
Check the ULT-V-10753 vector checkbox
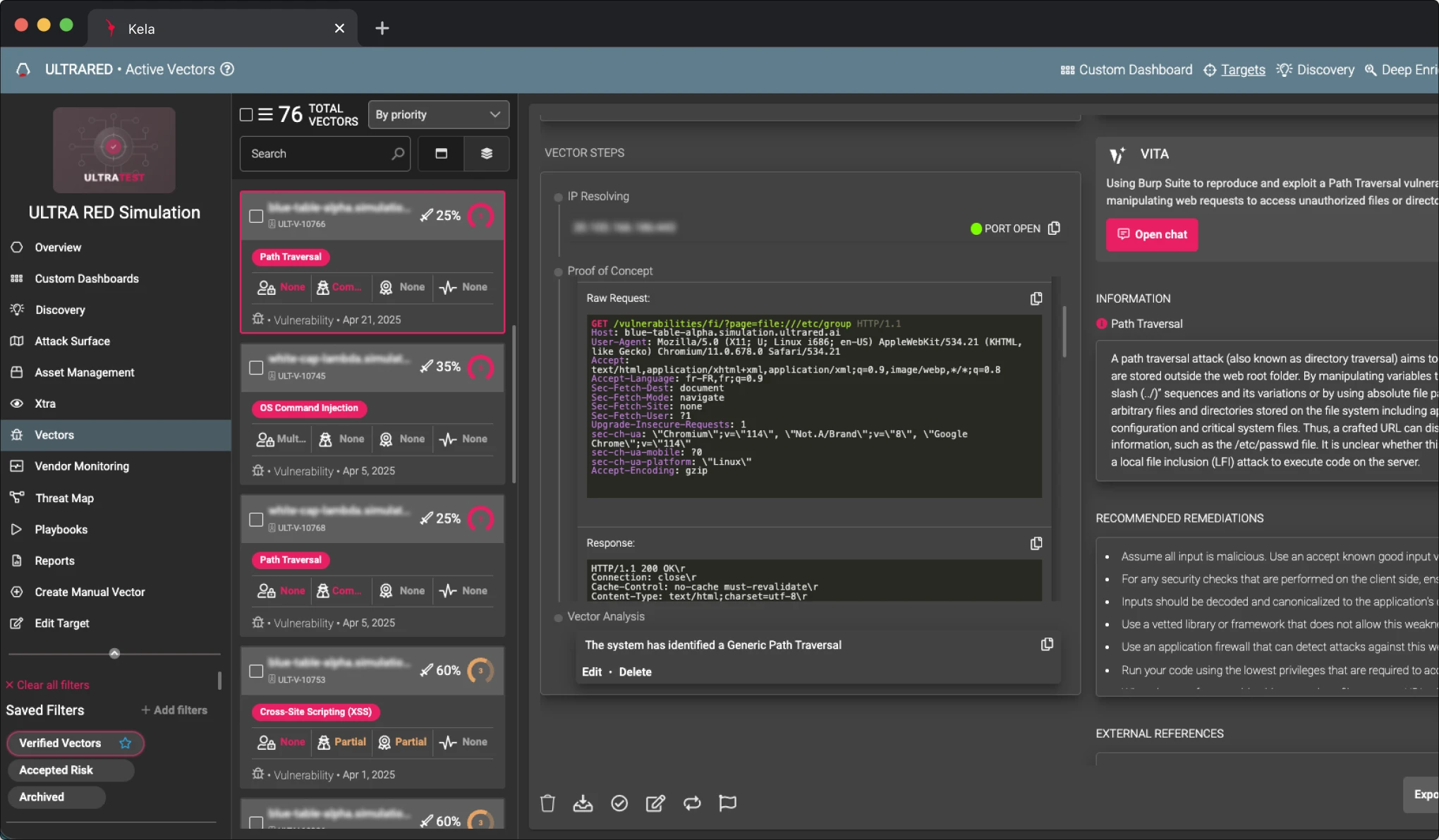click(256, 671)
